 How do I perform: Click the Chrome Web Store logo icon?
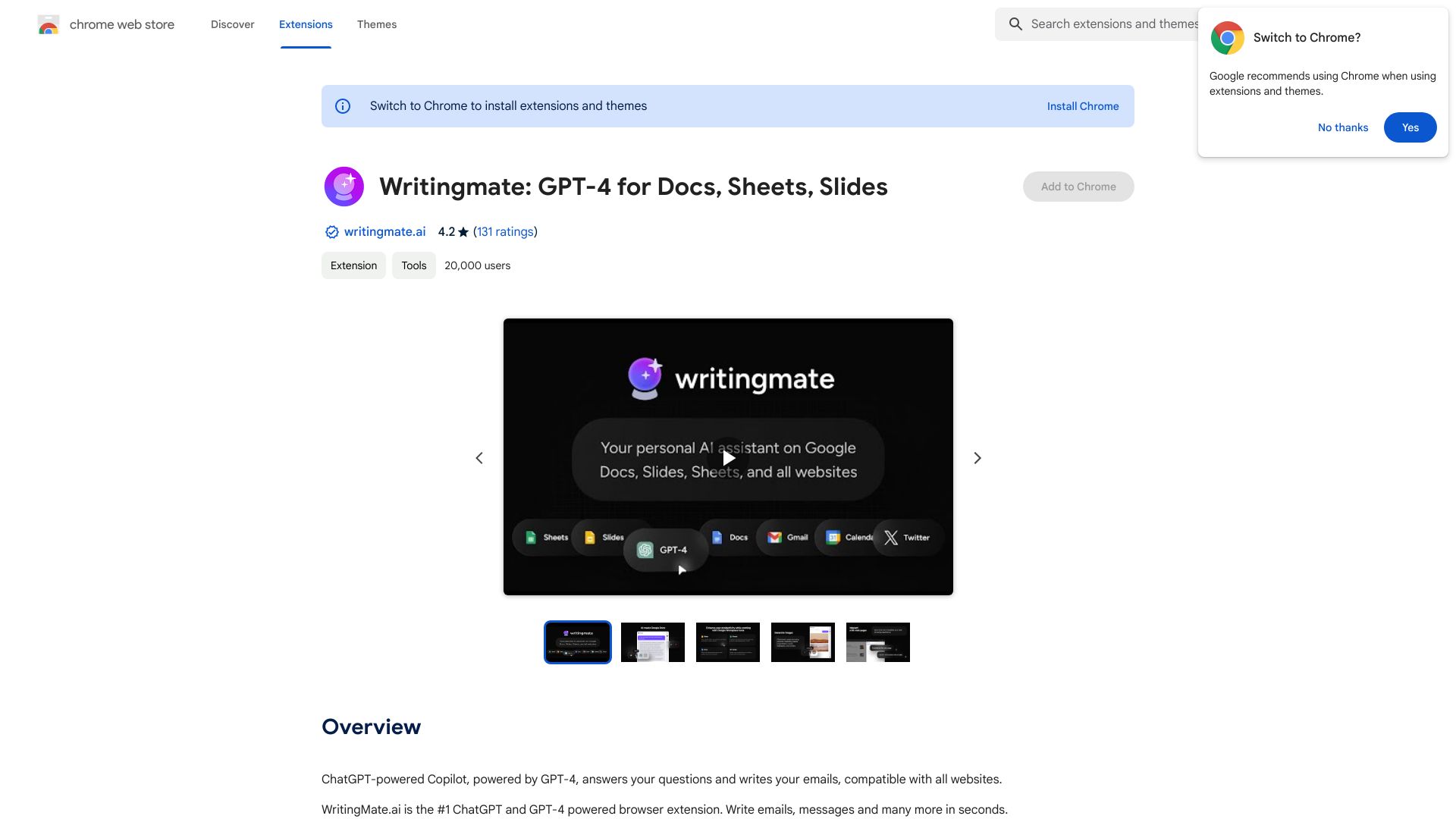click(48, 24)
